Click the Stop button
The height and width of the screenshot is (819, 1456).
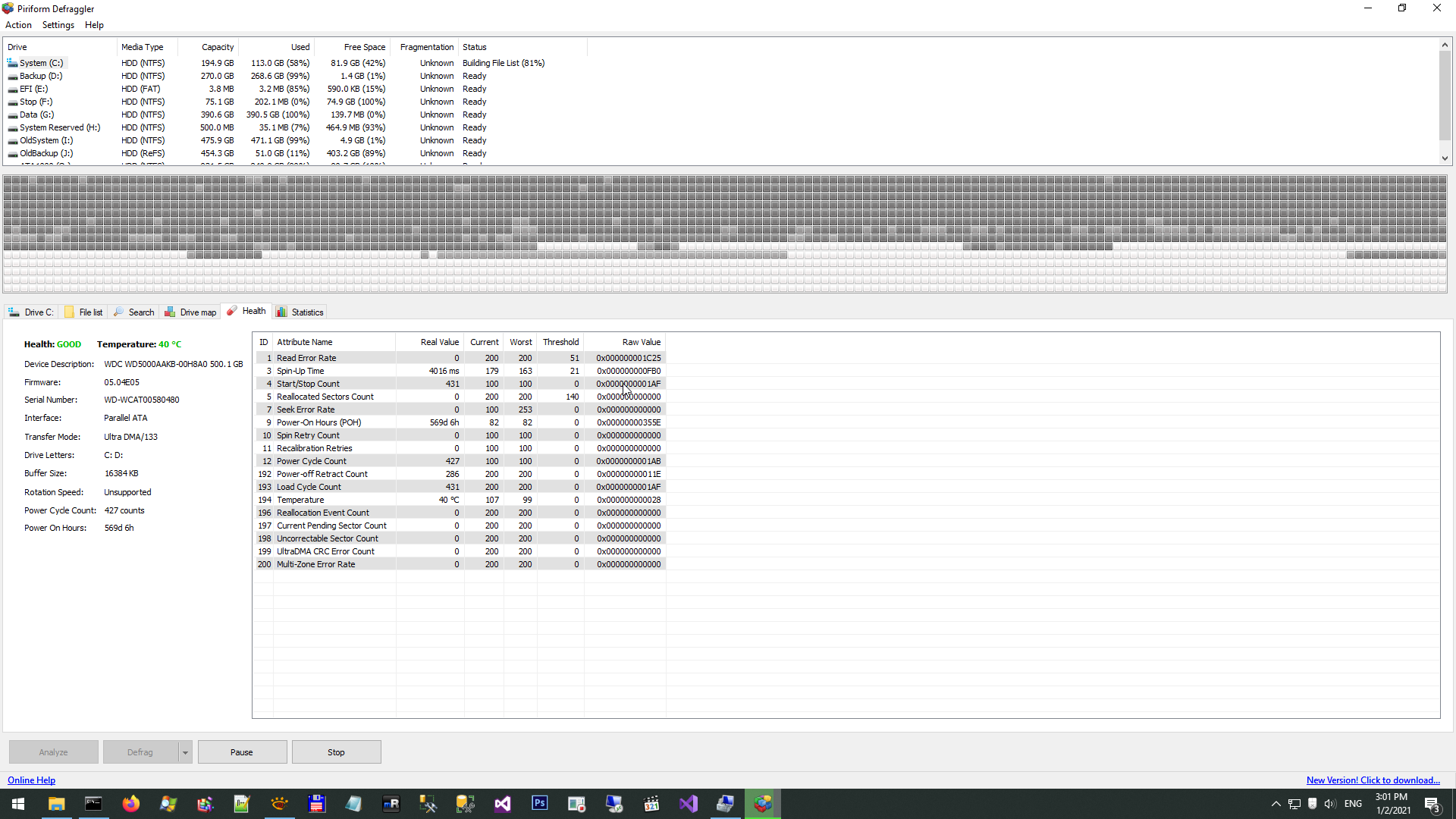336,752
